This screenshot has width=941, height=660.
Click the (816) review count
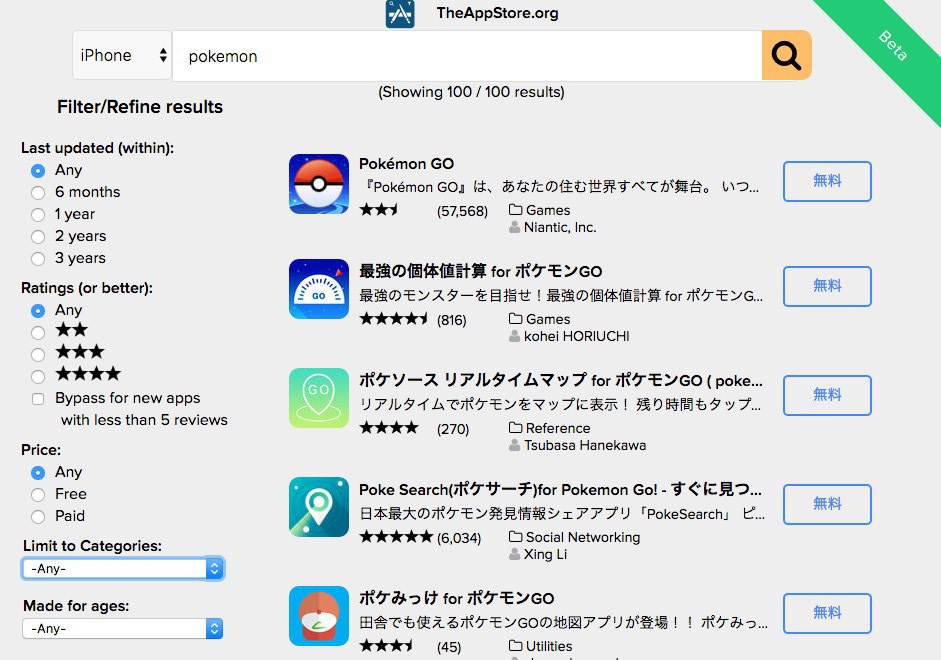(451, 320)
